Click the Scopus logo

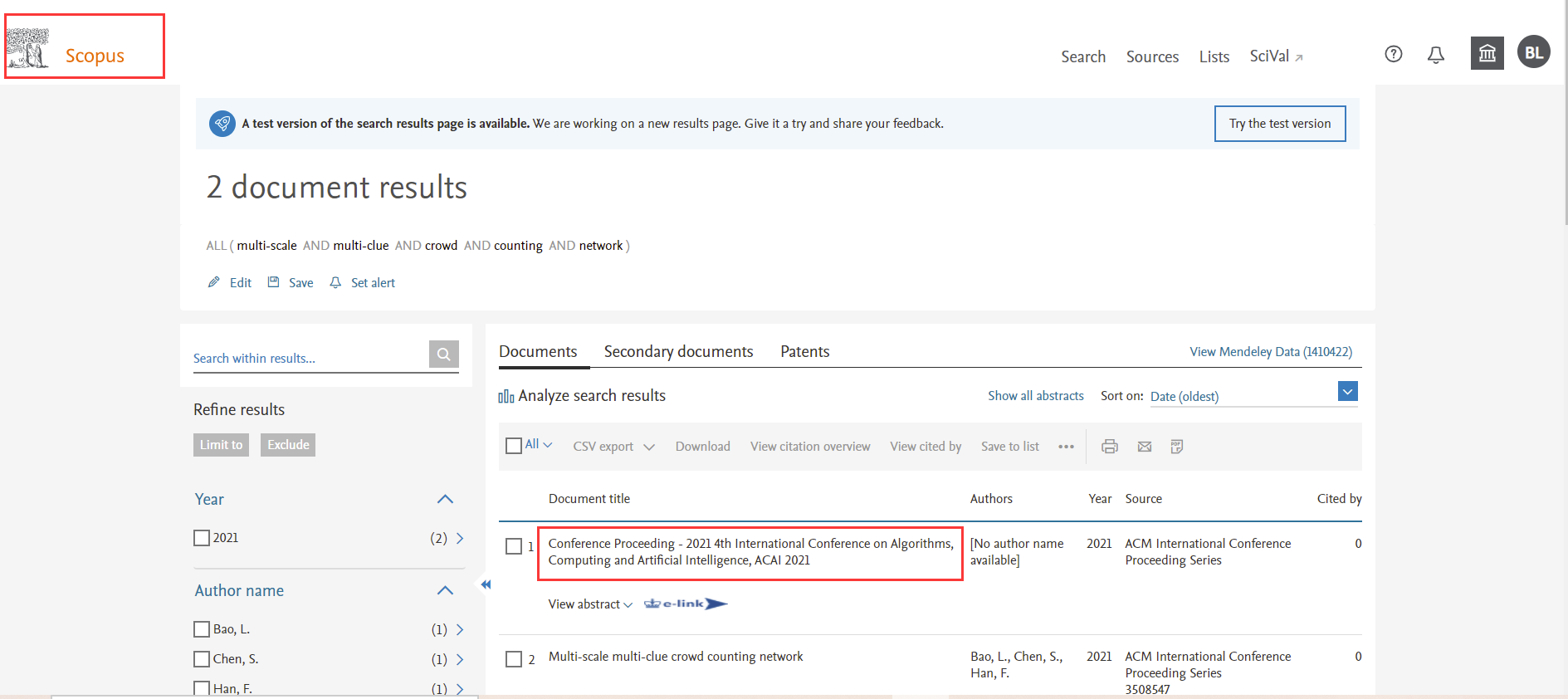coord(66,49)
